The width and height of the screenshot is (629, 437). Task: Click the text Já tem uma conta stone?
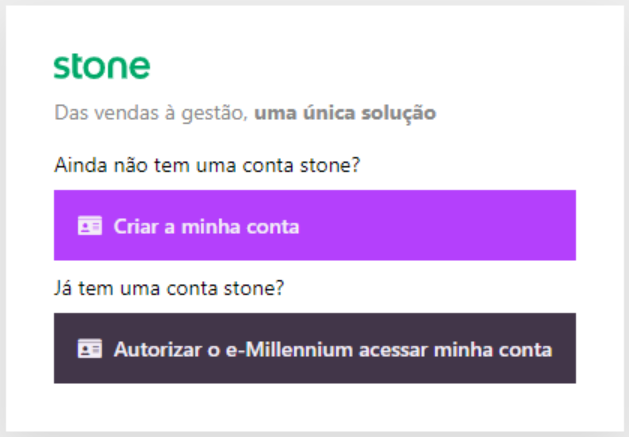[x=170, y=289]
